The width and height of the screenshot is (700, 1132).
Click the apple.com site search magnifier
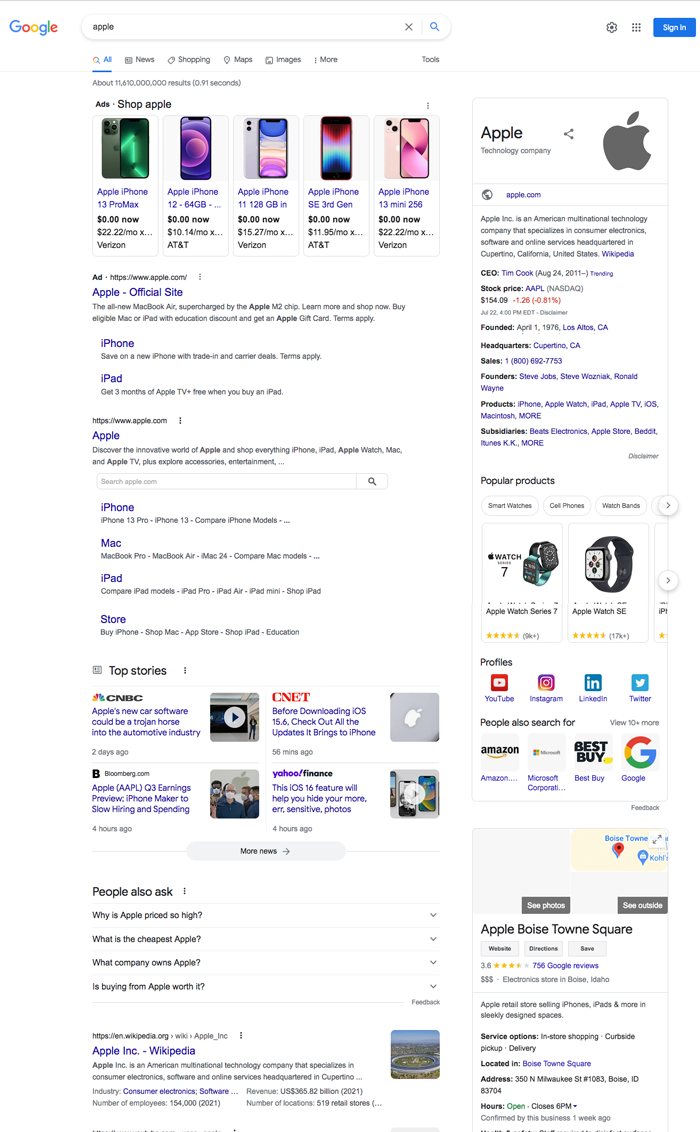tap(372, 482)
